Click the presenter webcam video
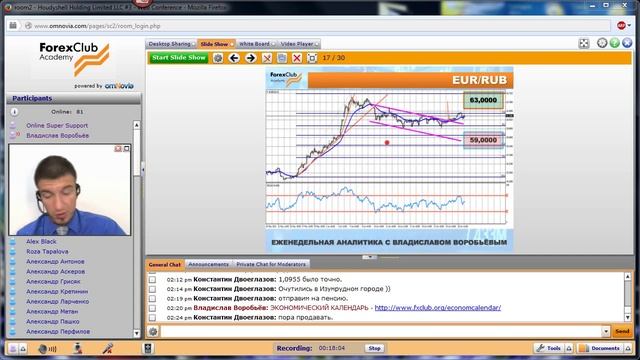This screenshot has width=640, height=360. pyautogui.click(x=70, y=190)
